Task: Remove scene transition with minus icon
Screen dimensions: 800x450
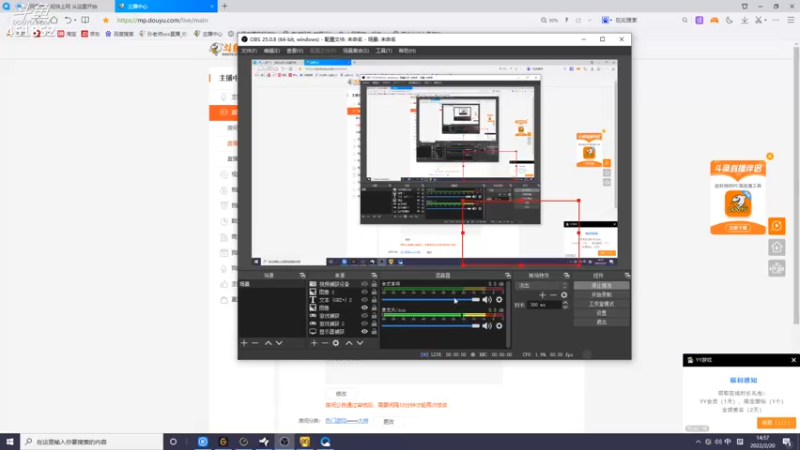Action: [x=553, y=295]
